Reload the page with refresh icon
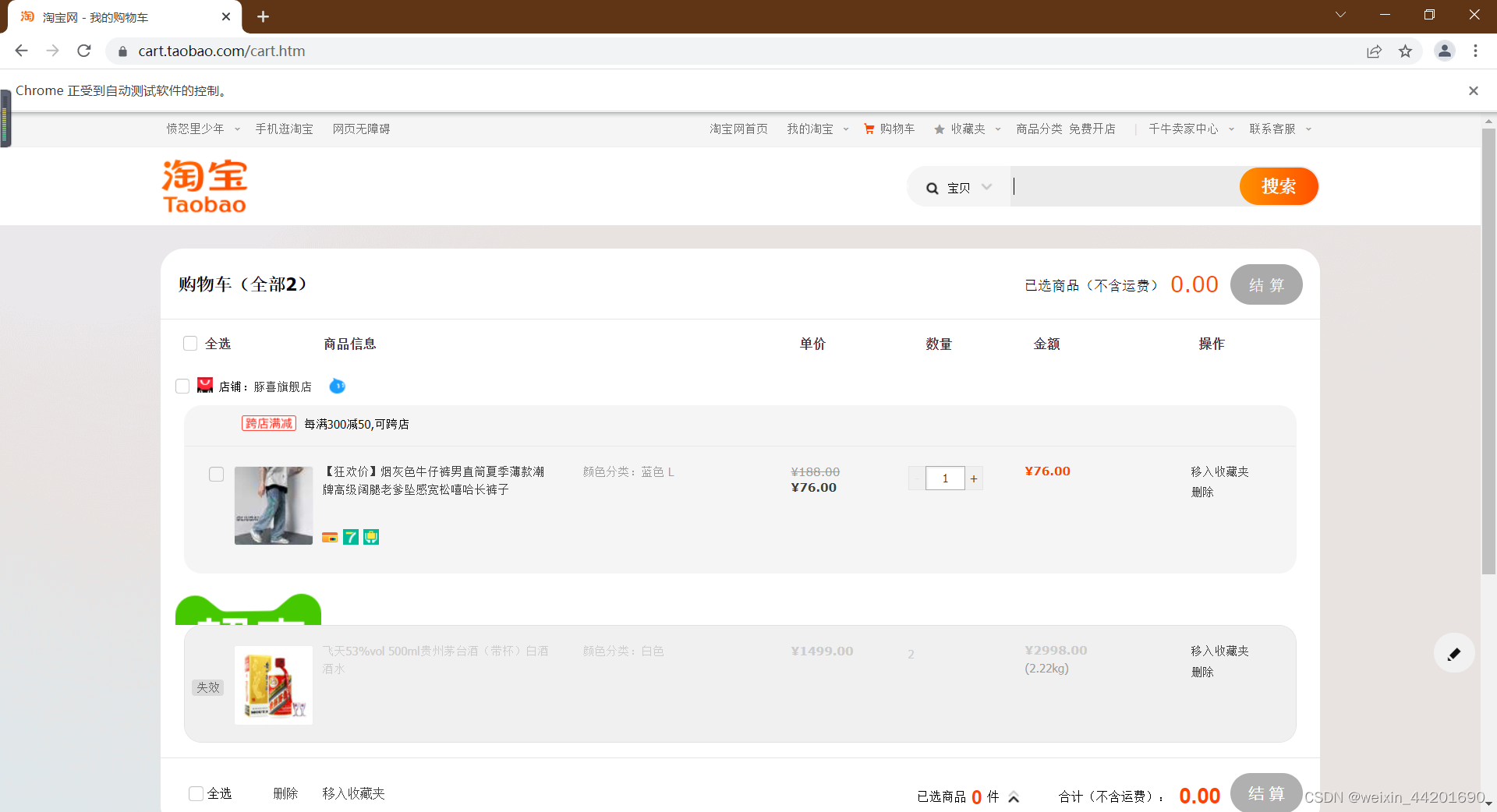The width and height of the screenshot is (1497, 812). (84, 51)
